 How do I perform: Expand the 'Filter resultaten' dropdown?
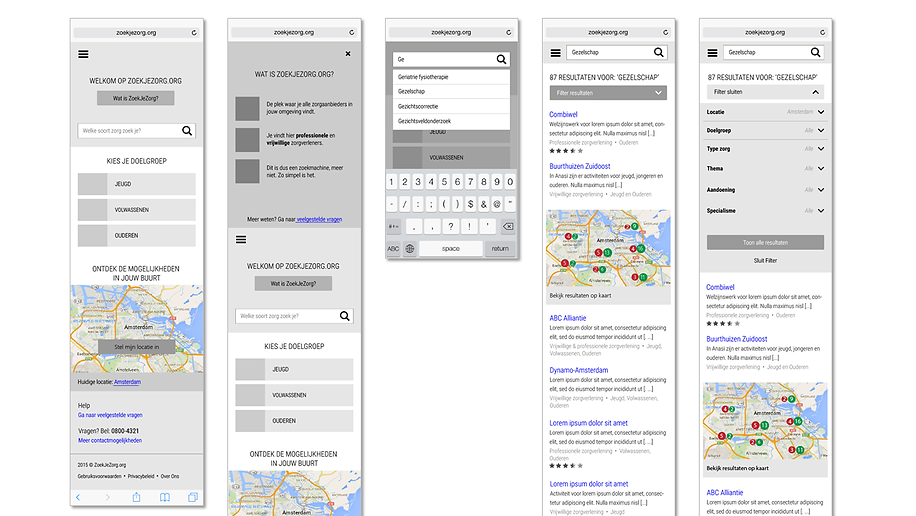(x=608, y=93)
